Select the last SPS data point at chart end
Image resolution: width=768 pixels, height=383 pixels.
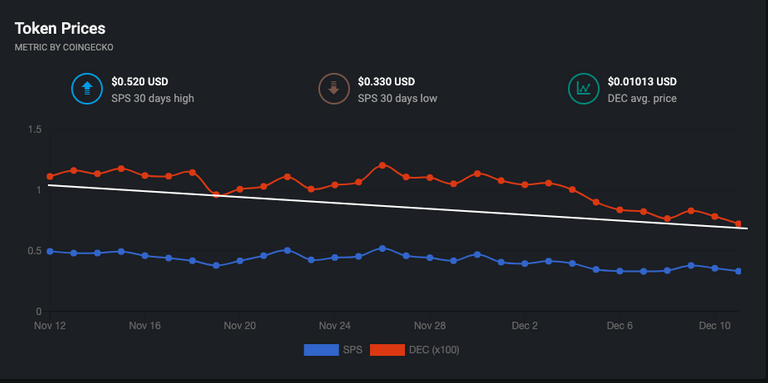[x=738, y=271]
